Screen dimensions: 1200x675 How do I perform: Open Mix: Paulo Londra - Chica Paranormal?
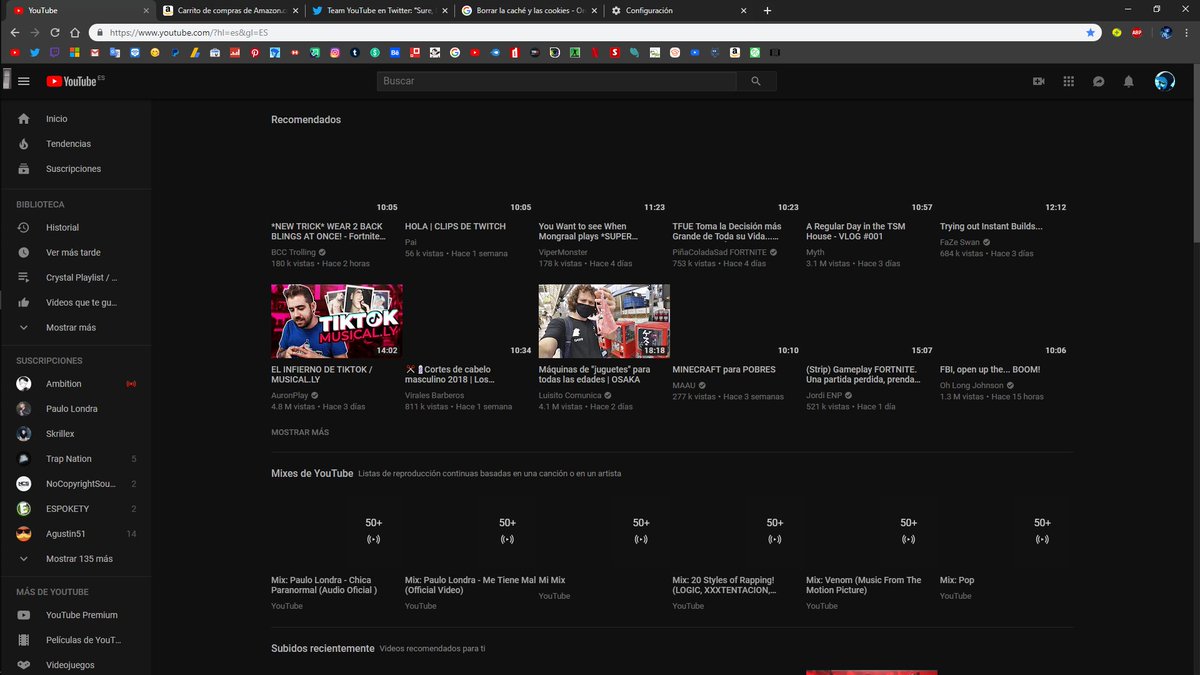point(325,585)
